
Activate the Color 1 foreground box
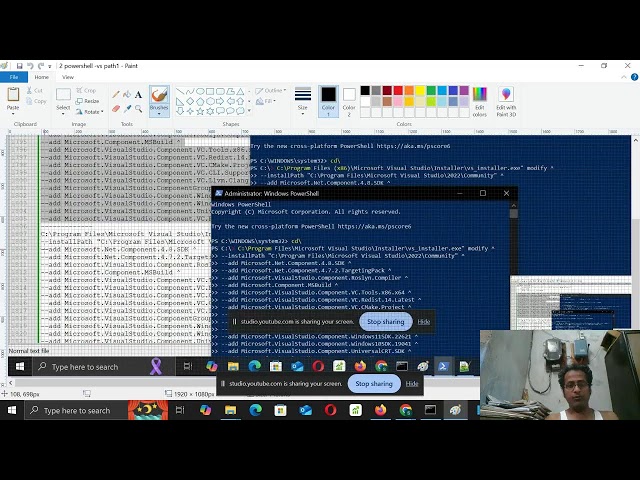pyautogui.click(x=328, y=101)
